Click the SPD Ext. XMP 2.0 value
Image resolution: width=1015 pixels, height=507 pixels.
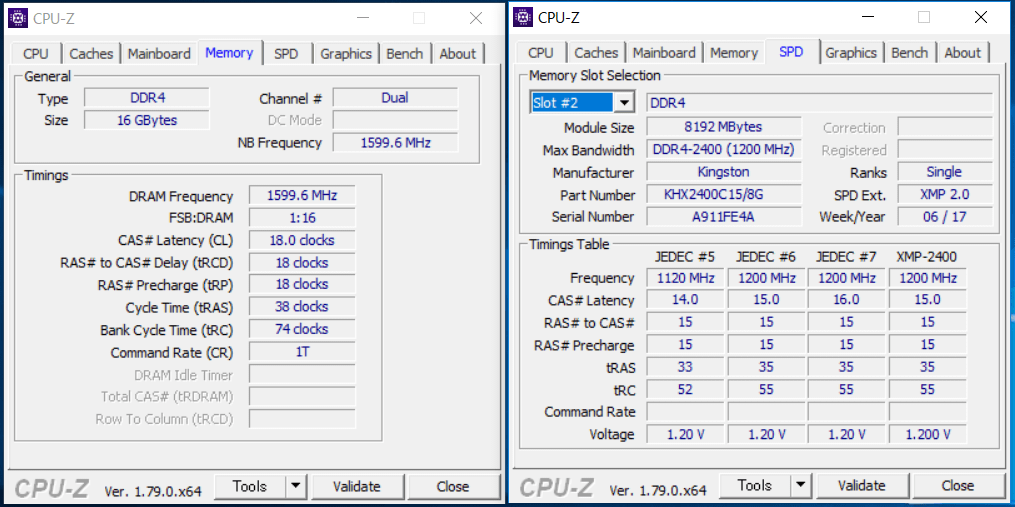click(x=945, y=194)
